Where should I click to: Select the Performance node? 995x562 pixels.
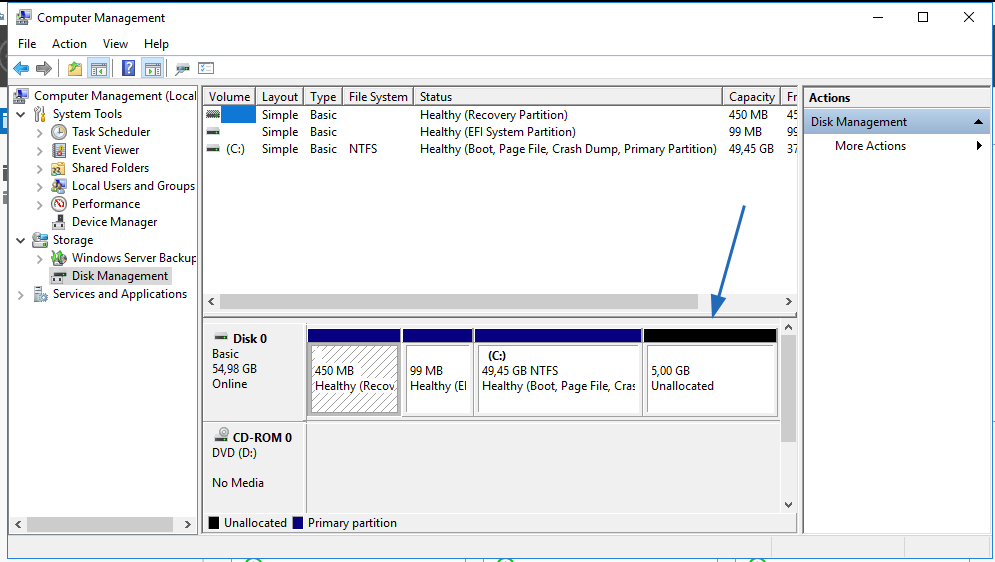coord(105,204)
